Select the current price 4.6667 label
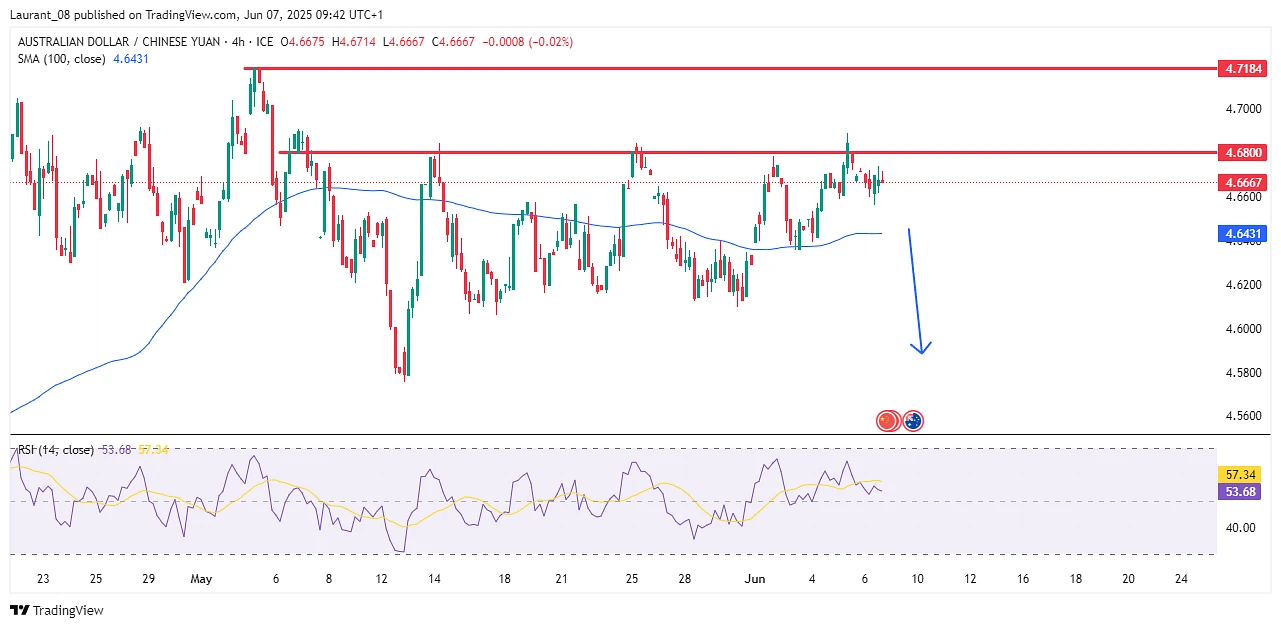 pos(1243,182)
